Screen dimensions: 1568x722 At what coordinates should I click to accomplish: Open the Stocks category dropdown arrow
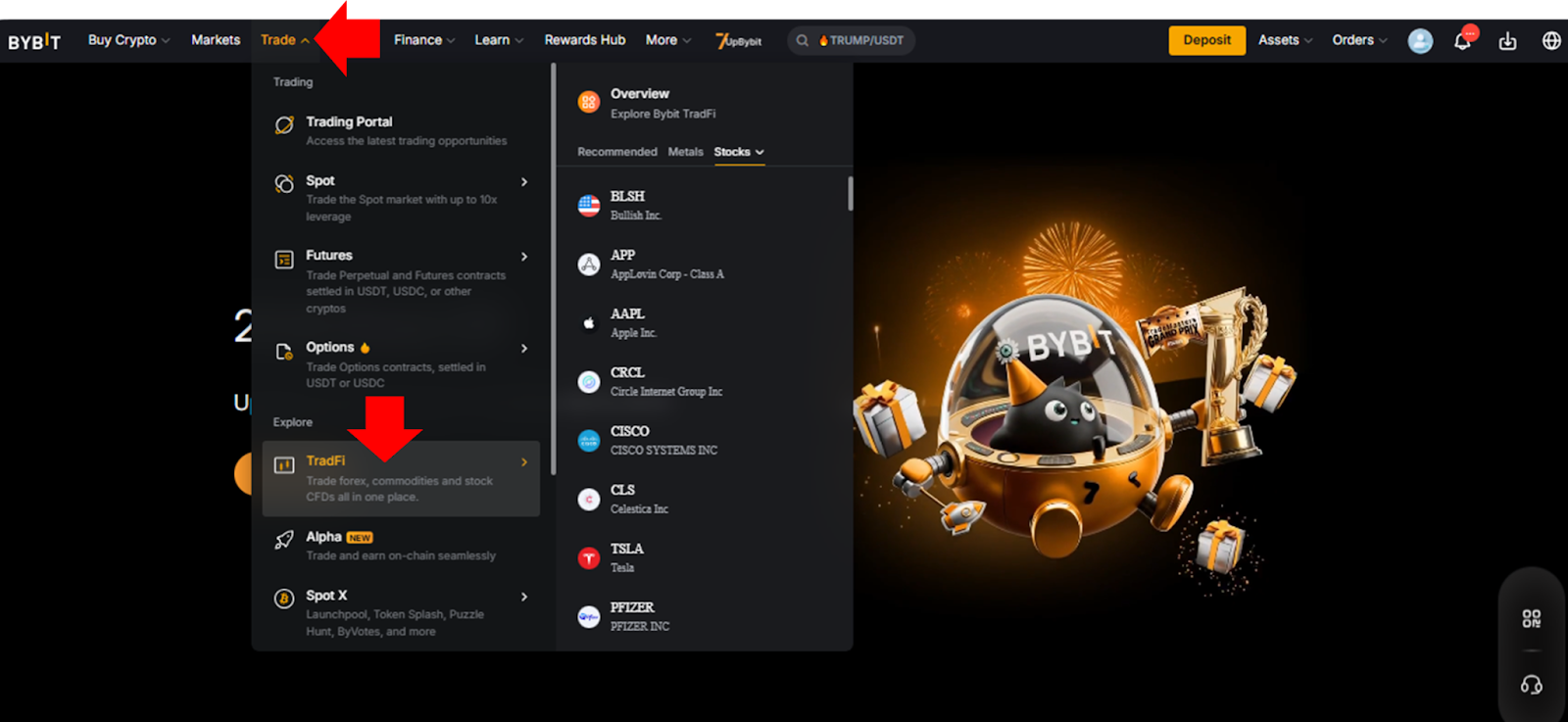tap(759, 152)
